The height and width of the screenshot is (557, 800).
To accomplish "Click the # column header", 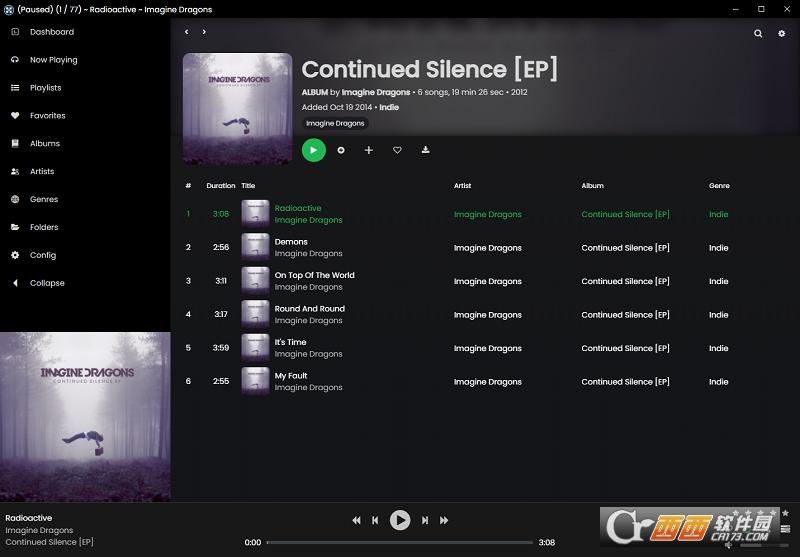I will (188, 186).
